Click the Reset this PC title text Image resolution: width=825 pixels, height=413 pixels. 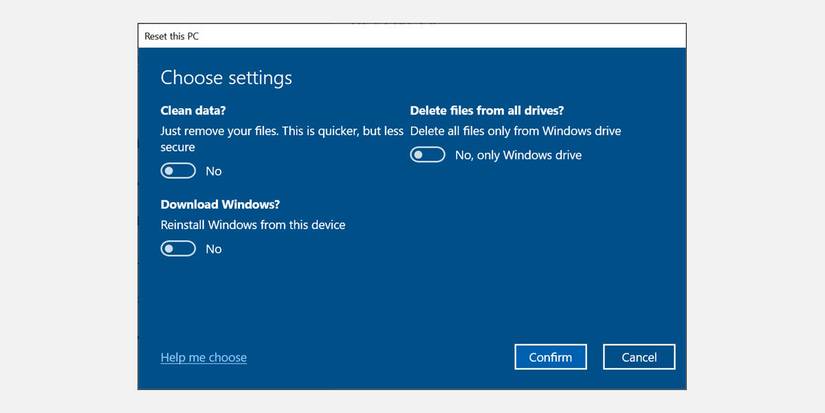[x=172, y=36]
